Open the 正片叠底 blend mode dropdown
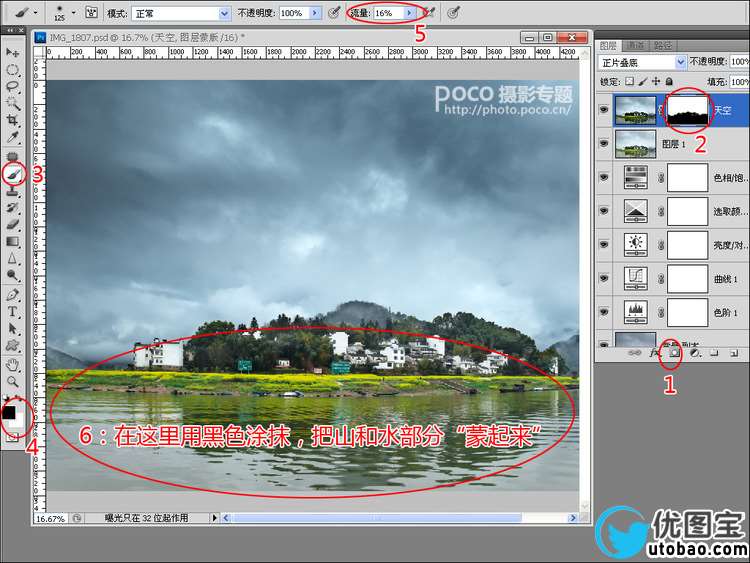The image size is (750, 563). [642, 62]
